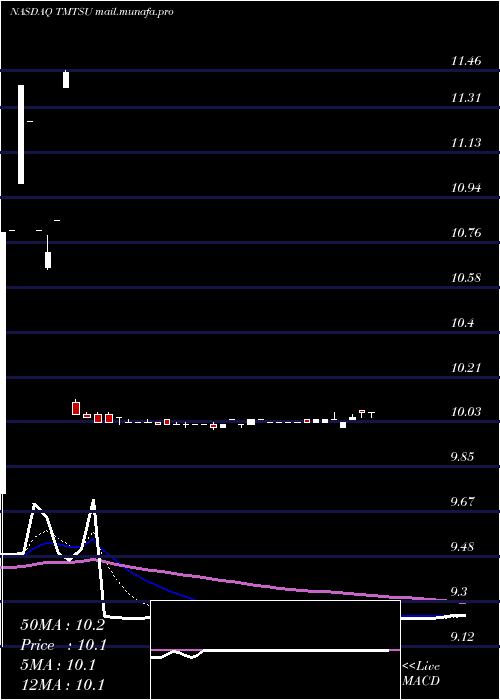Viewport: 500px width, 700px height.
Task: Click the tall white candlestick near 11.13
Action: coord(21,134)
